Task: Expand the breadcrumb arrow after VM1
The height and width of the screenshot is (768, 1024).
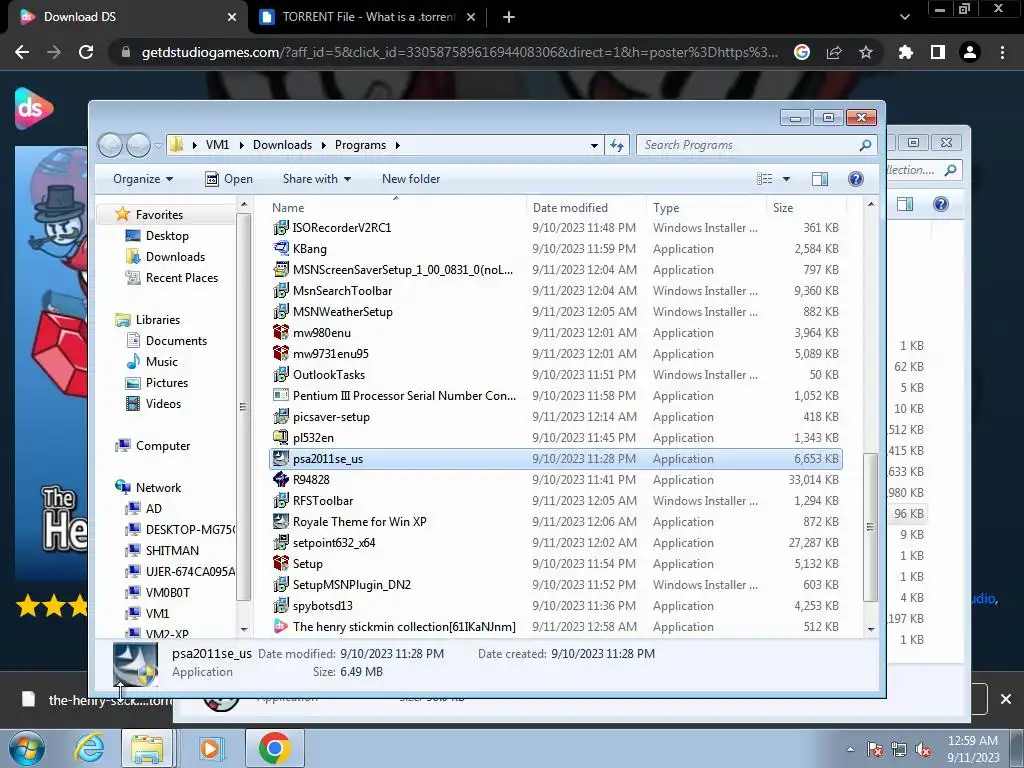Action: (241, 145)
